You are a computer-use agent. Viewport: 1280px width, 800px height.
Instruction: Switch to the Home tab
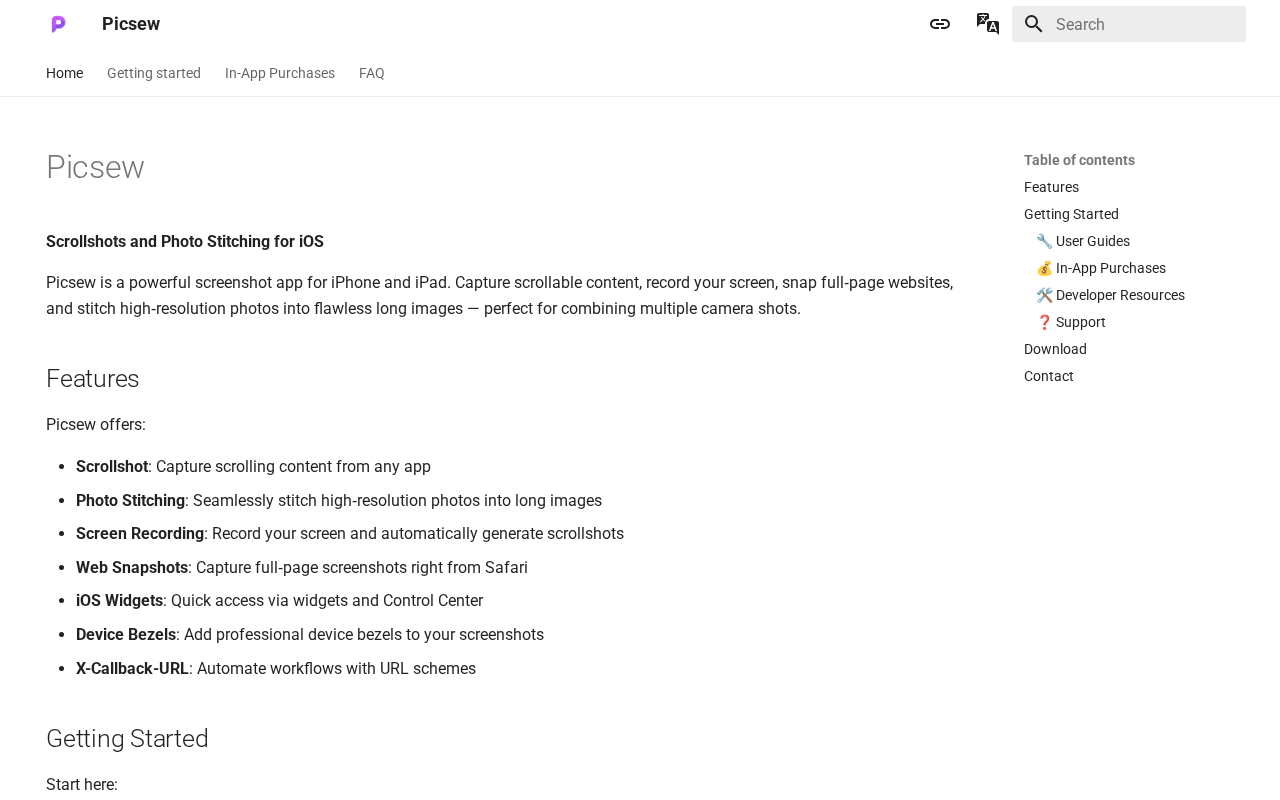[64, 73]
